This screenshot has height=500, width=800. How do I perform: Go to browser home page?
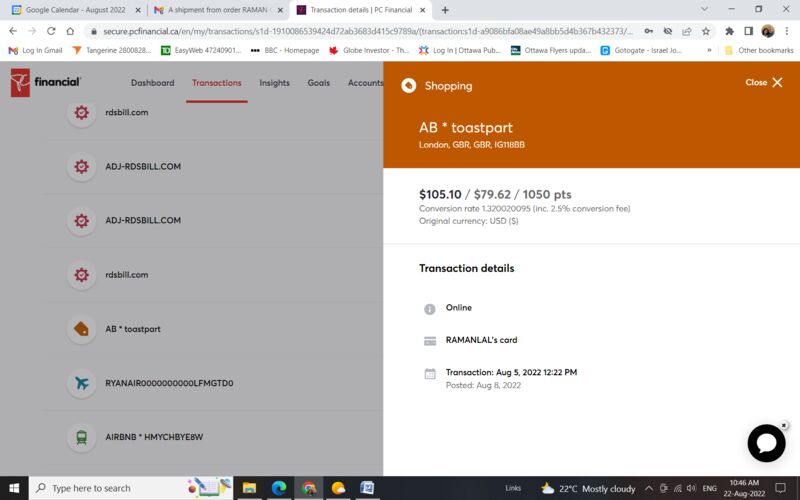70,31
